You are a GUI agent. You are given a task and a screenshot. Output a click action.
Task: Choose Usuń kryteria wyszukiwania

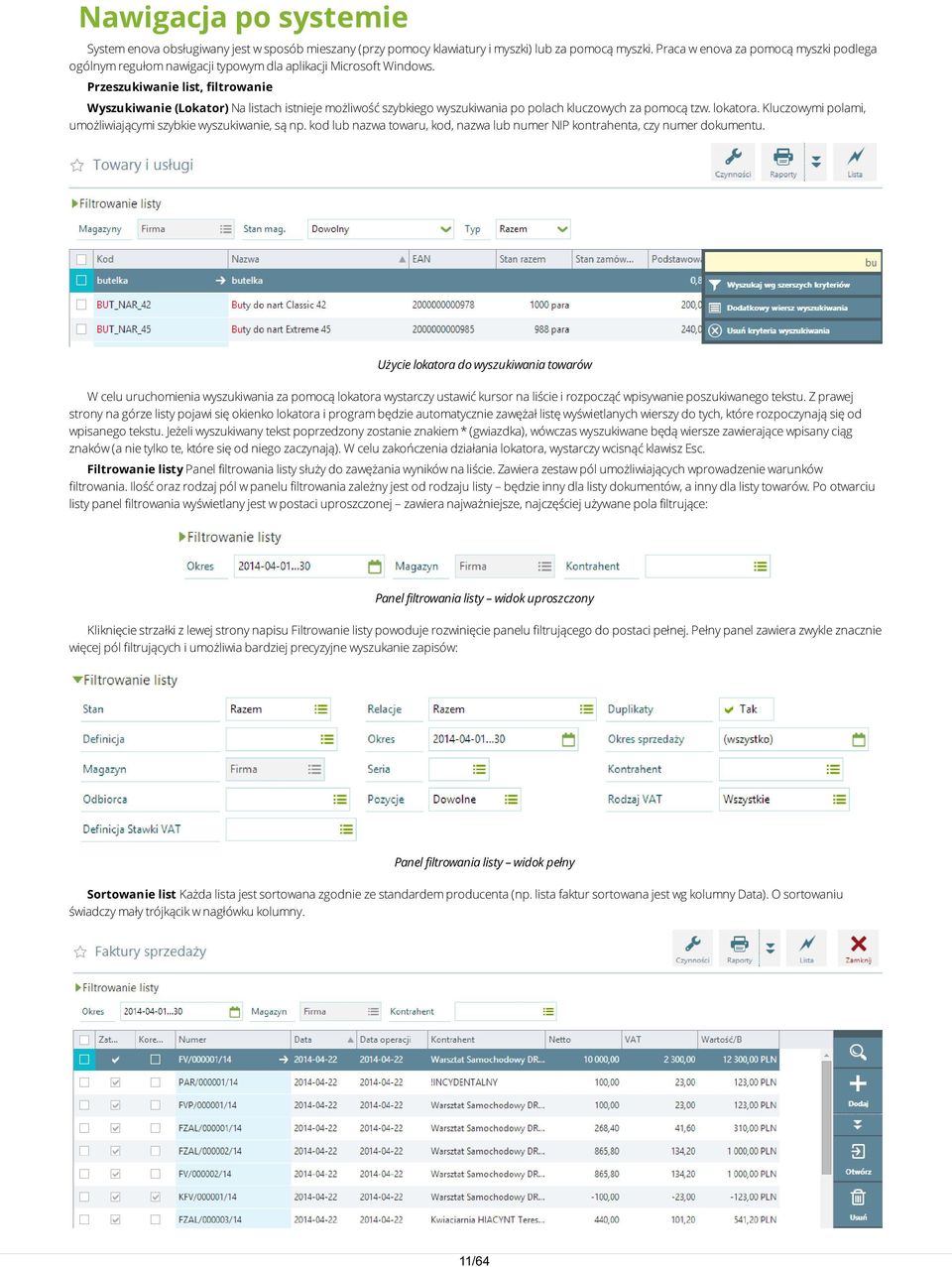792,330
